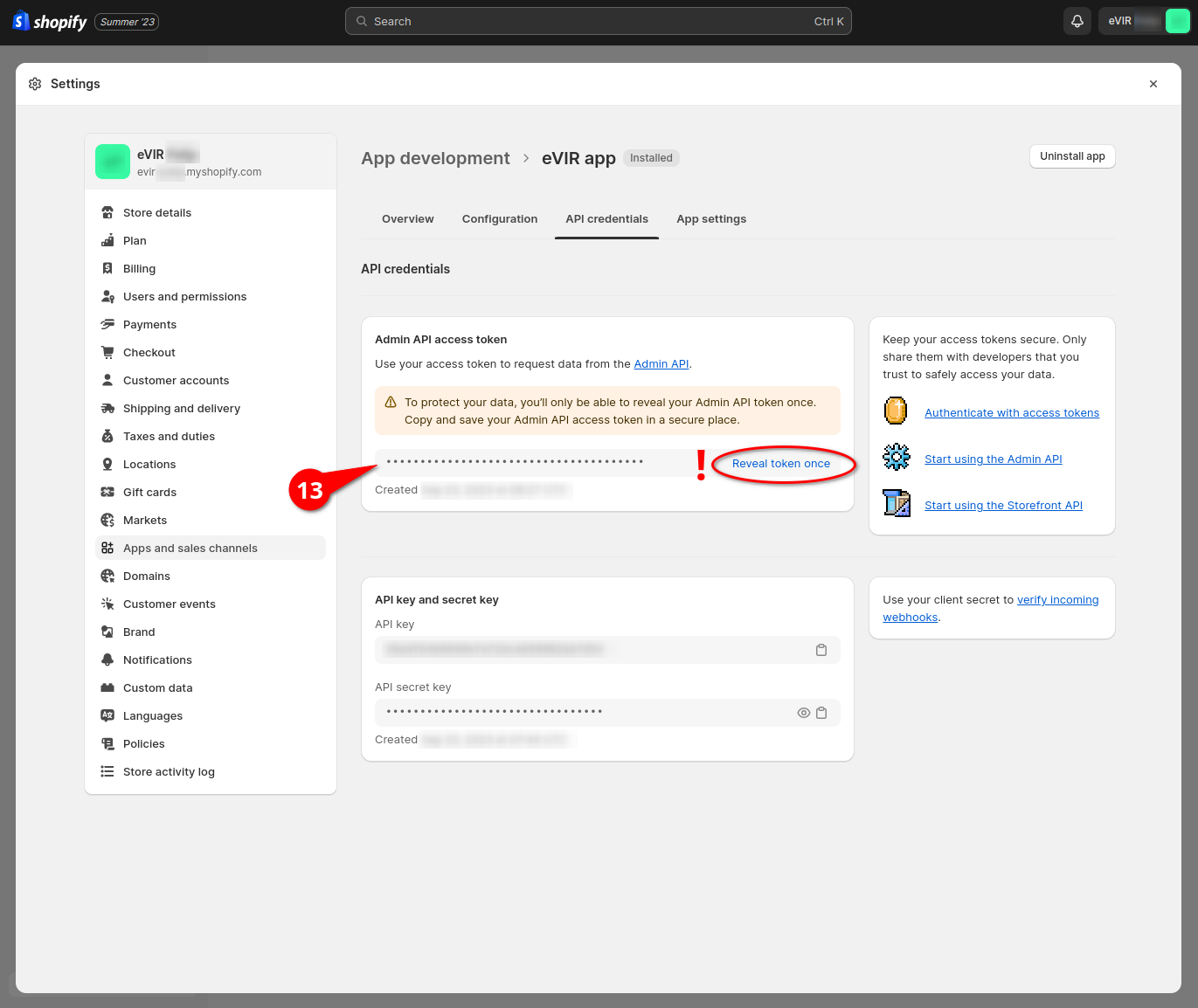Click the Locations pin icon
This screenshot has height=1008, width=1198.
click(x=107, y=464)
